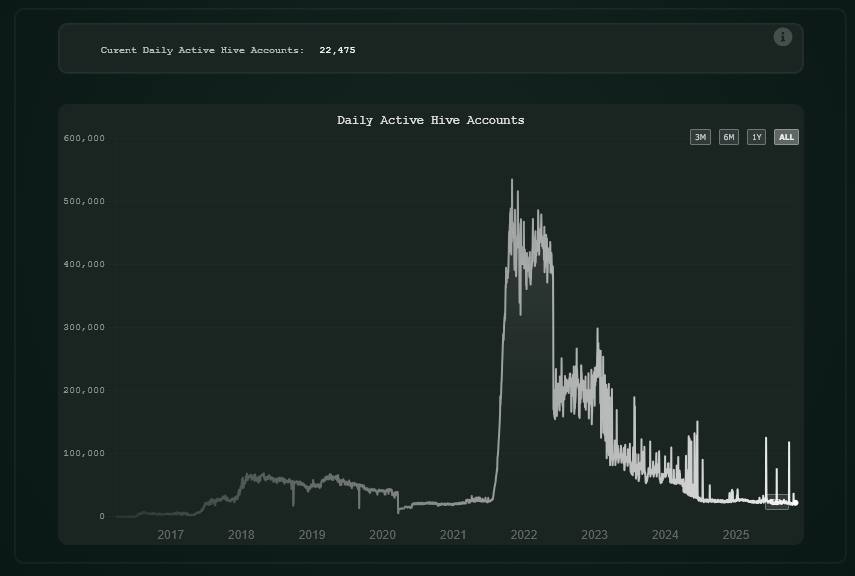The height and width of the screenshot is (576, 855).
Task: Click the 'Curent Daily Active Hive Accounts:' label
Action: click(x=202, y=50)
